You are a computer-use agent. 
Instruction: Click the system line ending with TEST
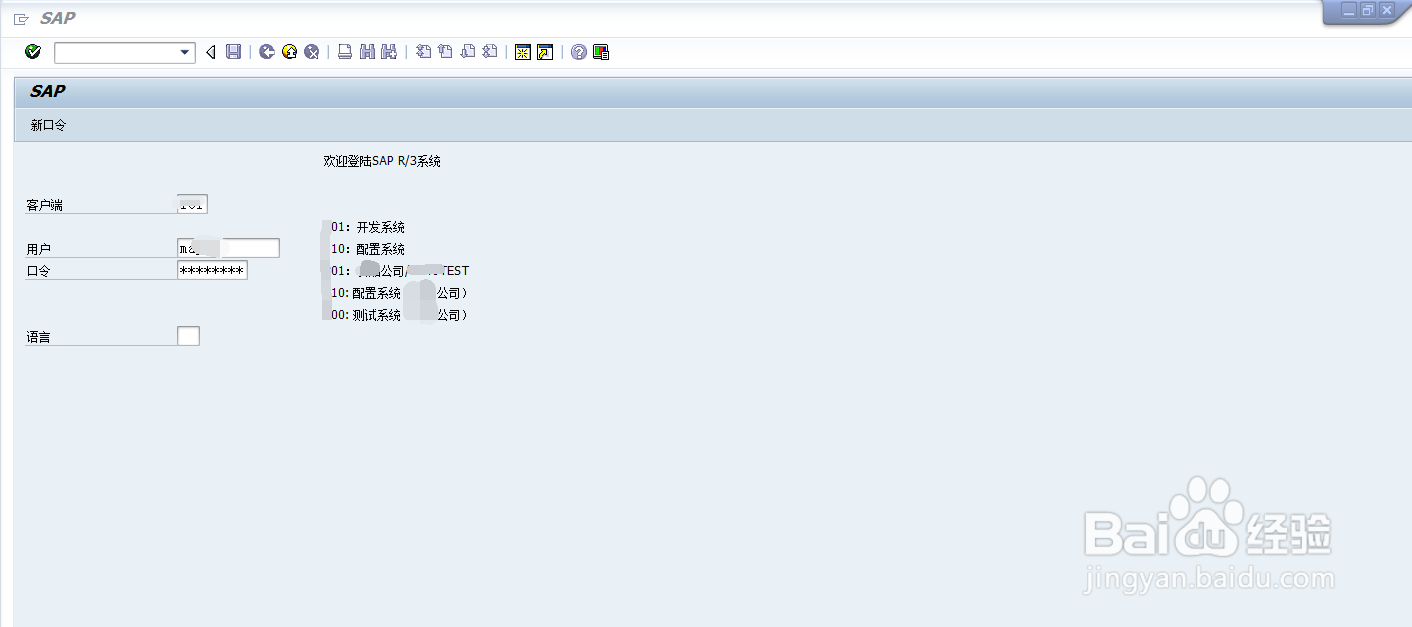400,271
